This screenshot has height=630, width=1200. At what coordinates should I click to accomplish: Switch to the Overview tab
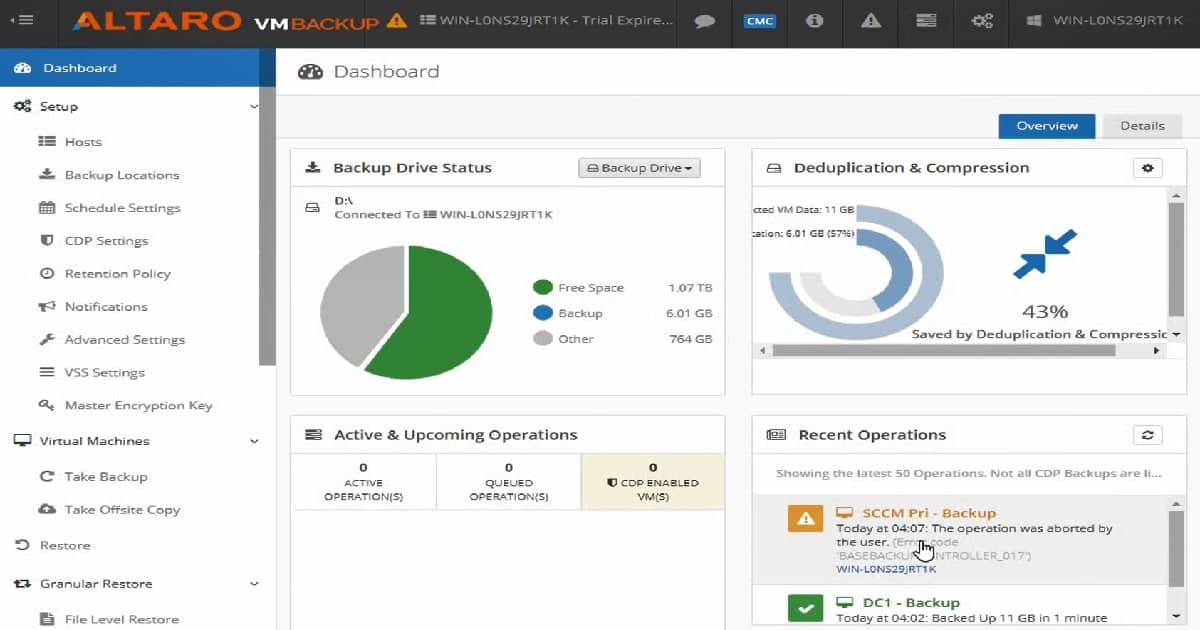[x=1047, y=126]
